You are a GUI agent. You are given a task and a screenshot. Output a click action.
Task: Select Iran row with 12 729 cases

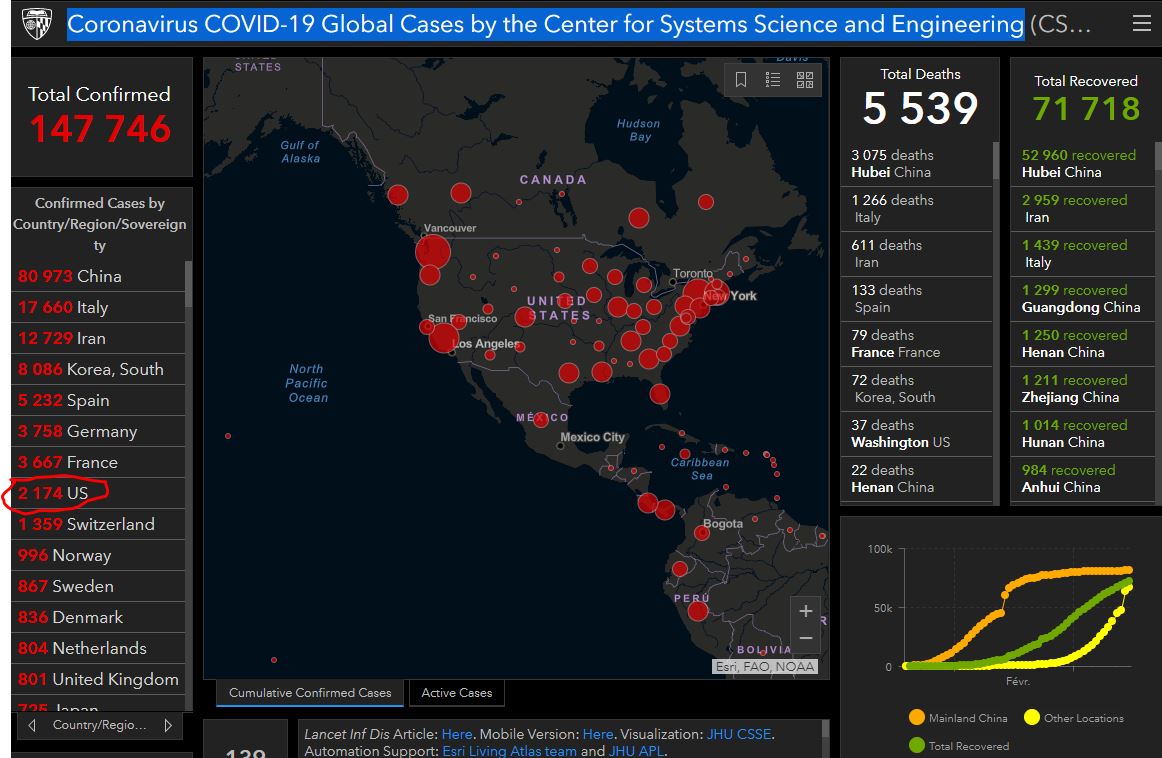98,338
